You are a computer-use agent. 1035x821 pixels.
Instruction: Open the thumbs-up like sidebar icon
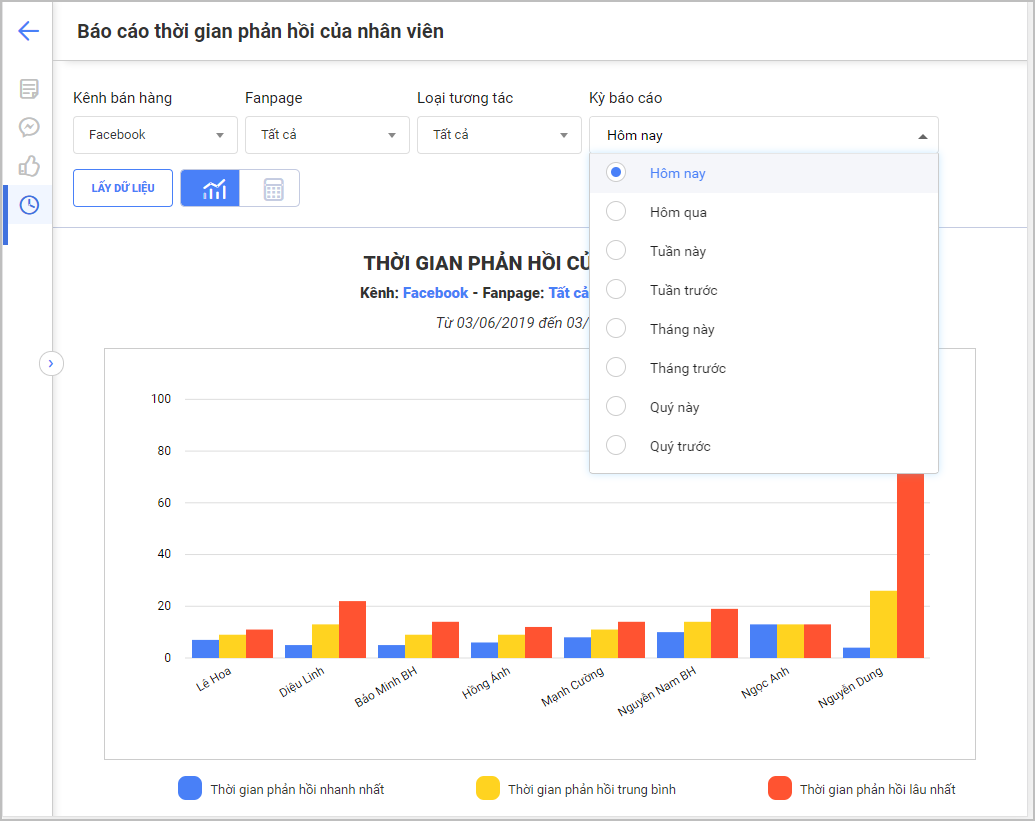(x=29, y=166)
